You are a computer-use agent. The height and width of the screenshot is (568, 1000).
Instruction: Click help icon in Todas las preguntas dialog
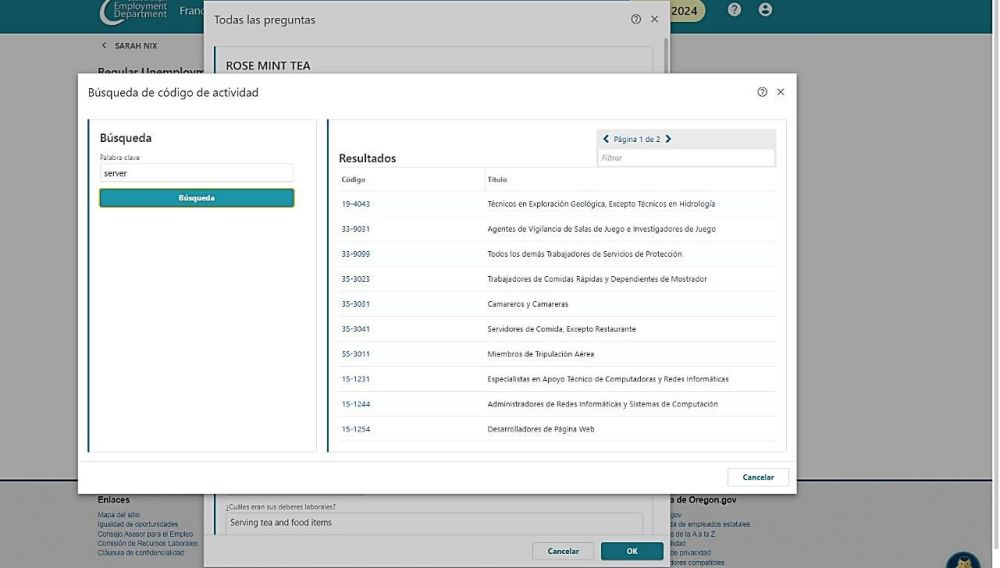(x=636, y=19)
